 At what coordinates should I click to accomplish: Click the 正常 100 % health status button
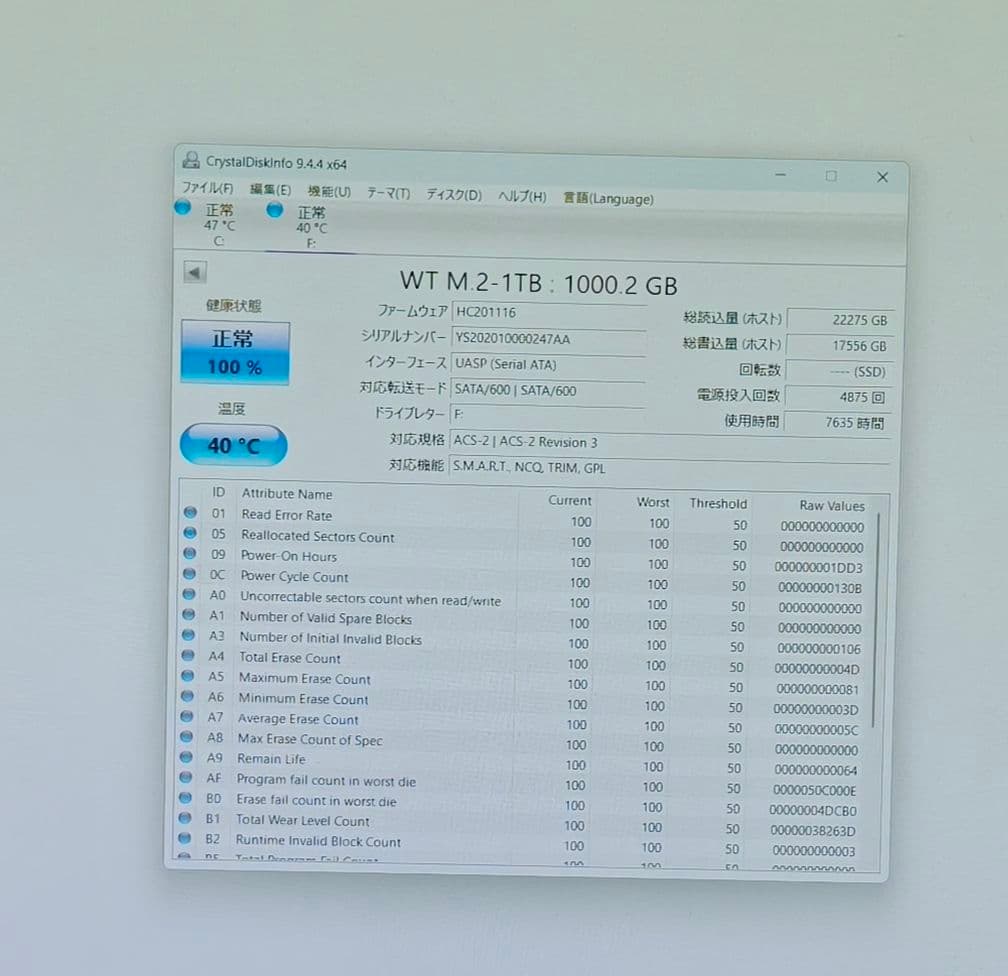[x=235, y=353]
